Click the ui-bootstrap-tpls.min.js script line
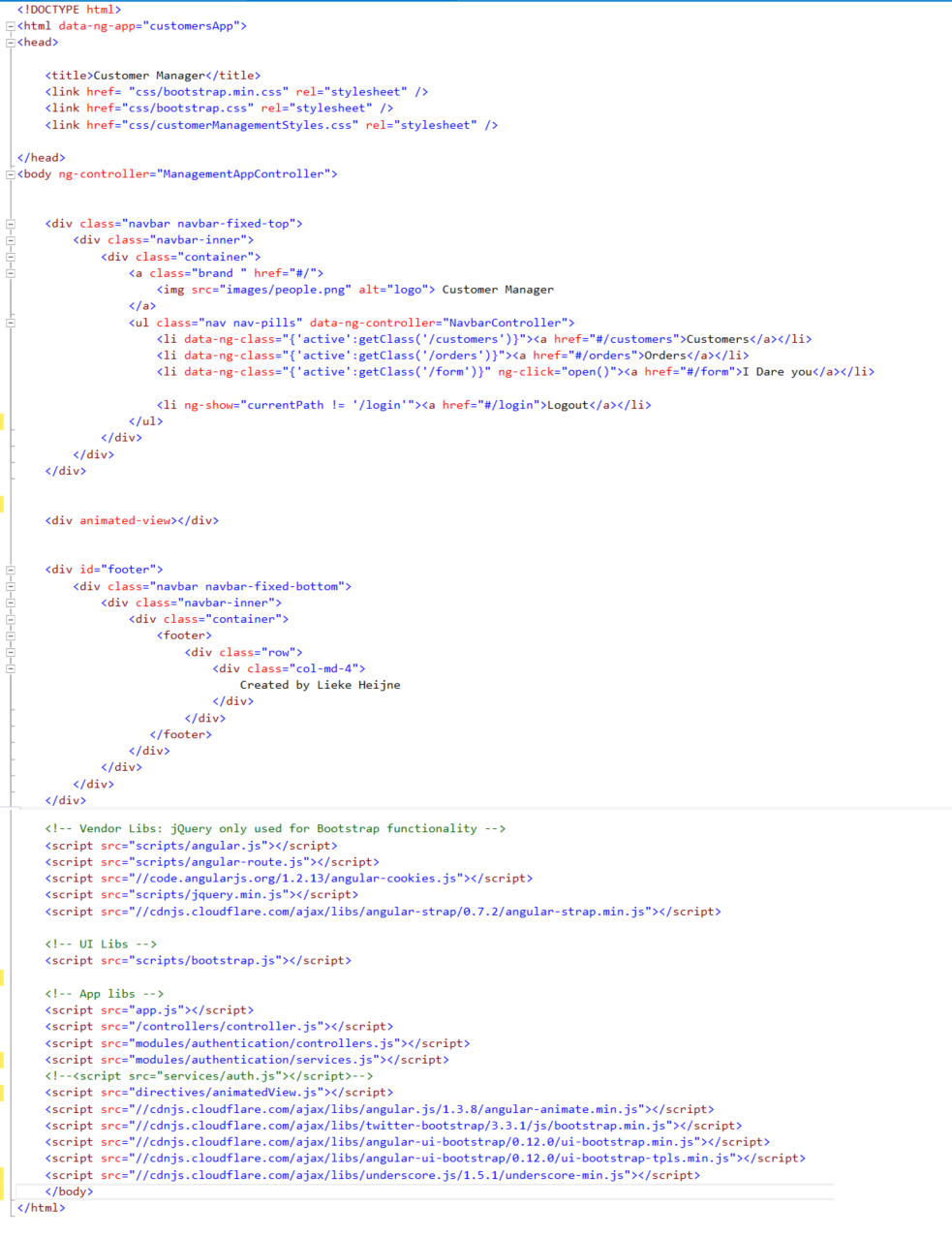 [425, 1159]
